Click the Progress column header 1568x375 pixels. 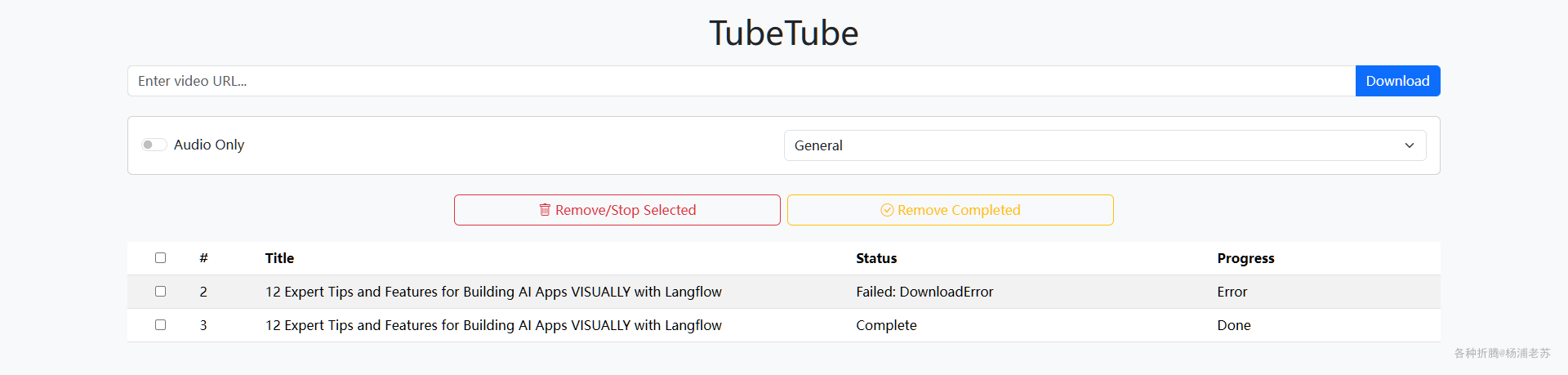coord(1245,258)
